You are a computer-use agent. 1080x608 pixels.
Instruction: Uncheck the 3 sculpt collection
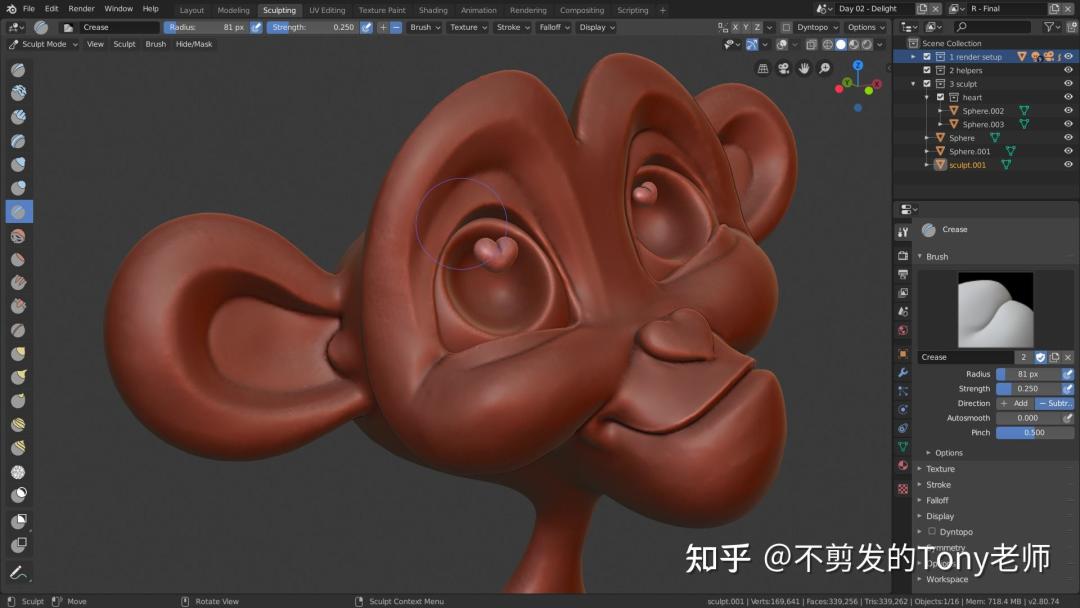coord(927,83)
